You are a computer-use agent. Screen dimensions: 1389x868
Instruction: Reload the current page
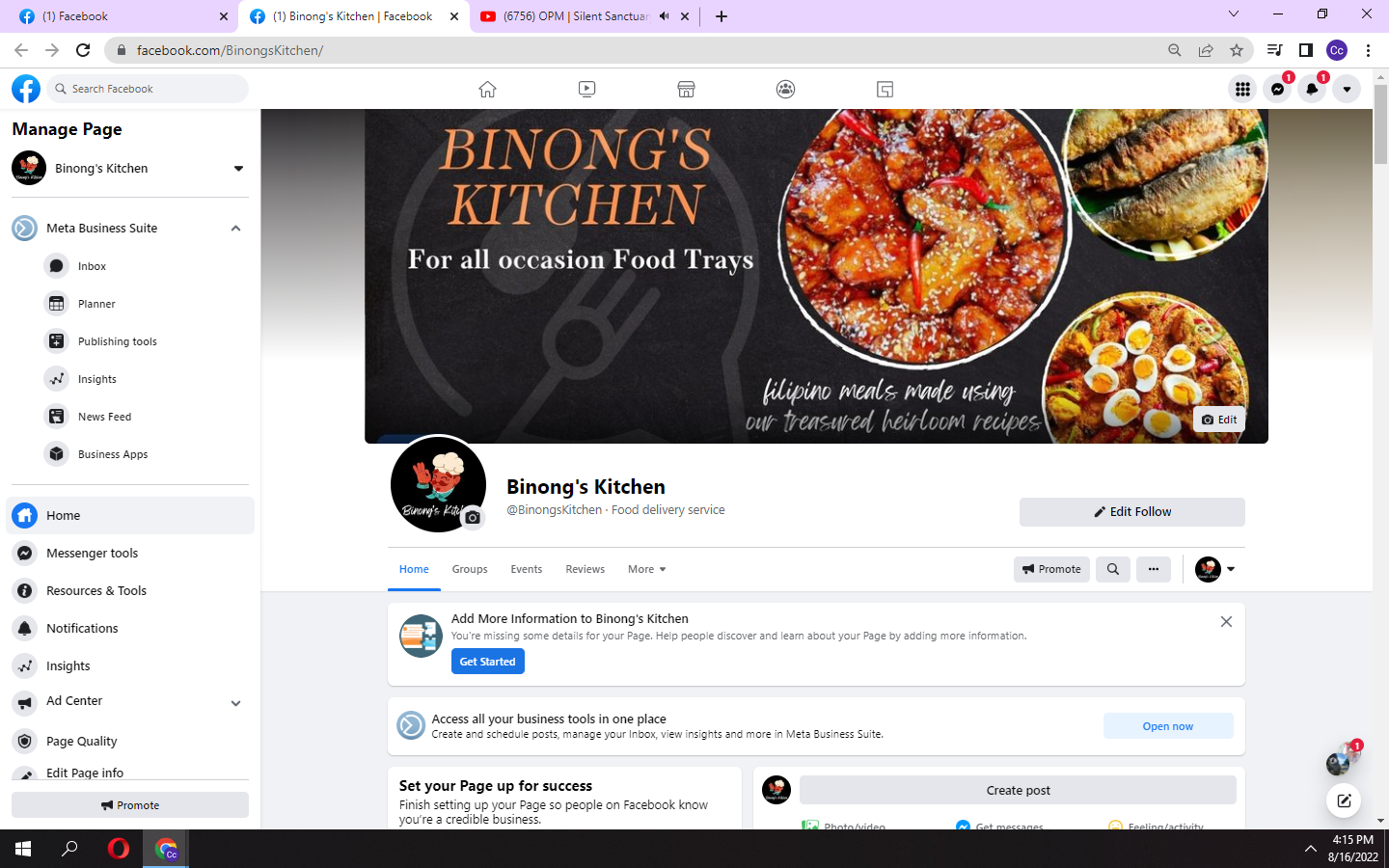pyautogui.click(x=83, y=50)
